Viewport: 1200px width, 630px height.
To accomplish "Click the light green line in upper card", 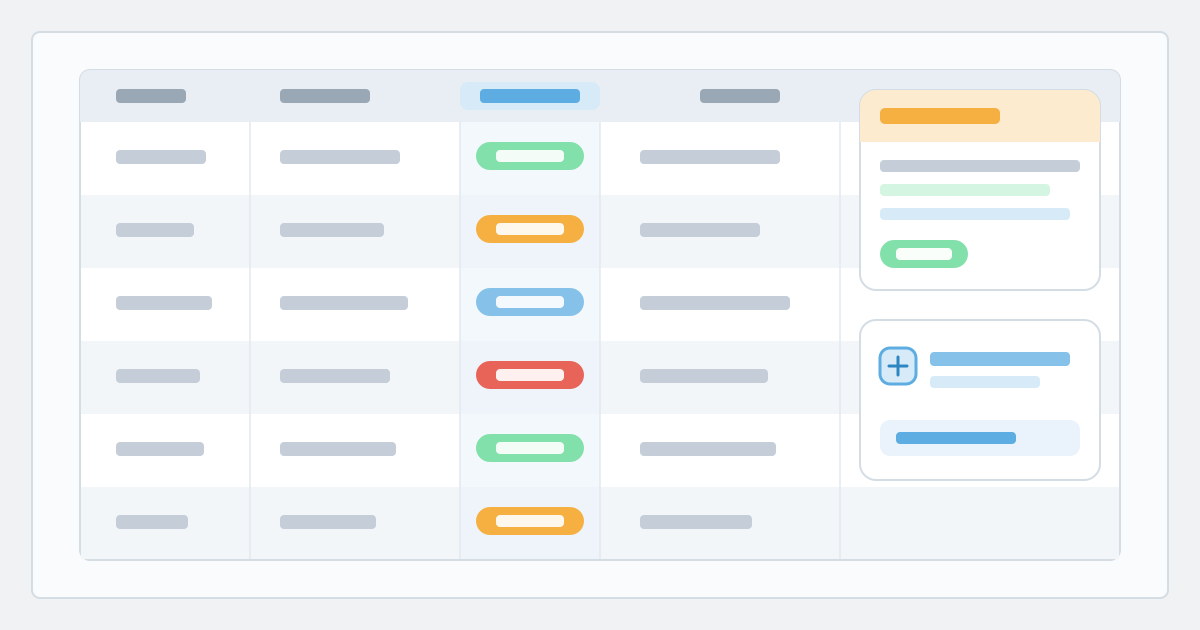I will tap(965, 190).
